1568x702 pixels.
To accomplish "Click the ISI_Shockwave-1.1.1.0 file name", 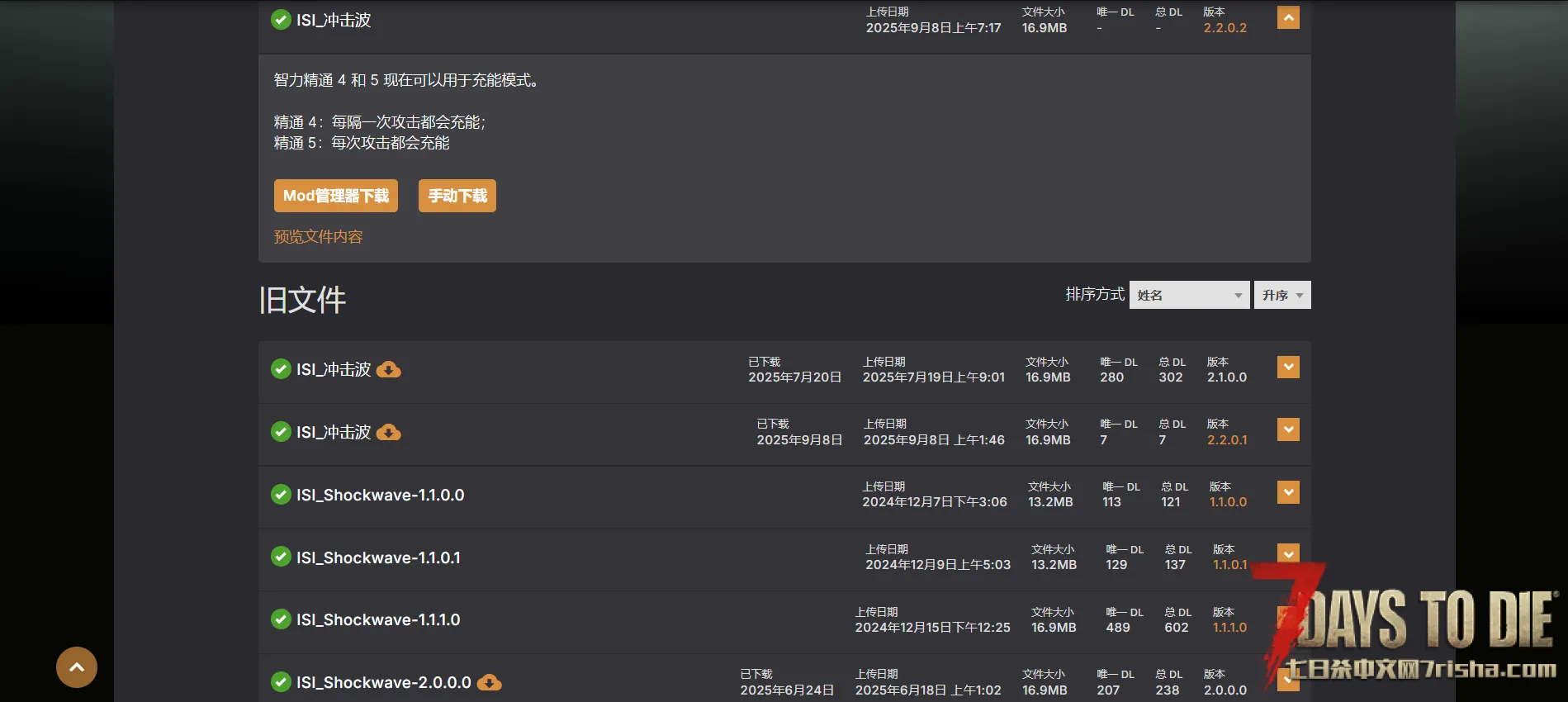I will [x=378, y=619].
